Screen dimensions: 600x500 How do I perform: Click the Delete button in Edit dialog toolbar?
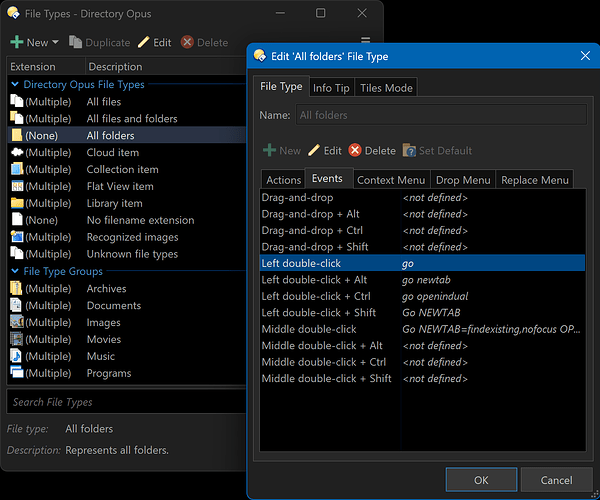tap(372, 151)
